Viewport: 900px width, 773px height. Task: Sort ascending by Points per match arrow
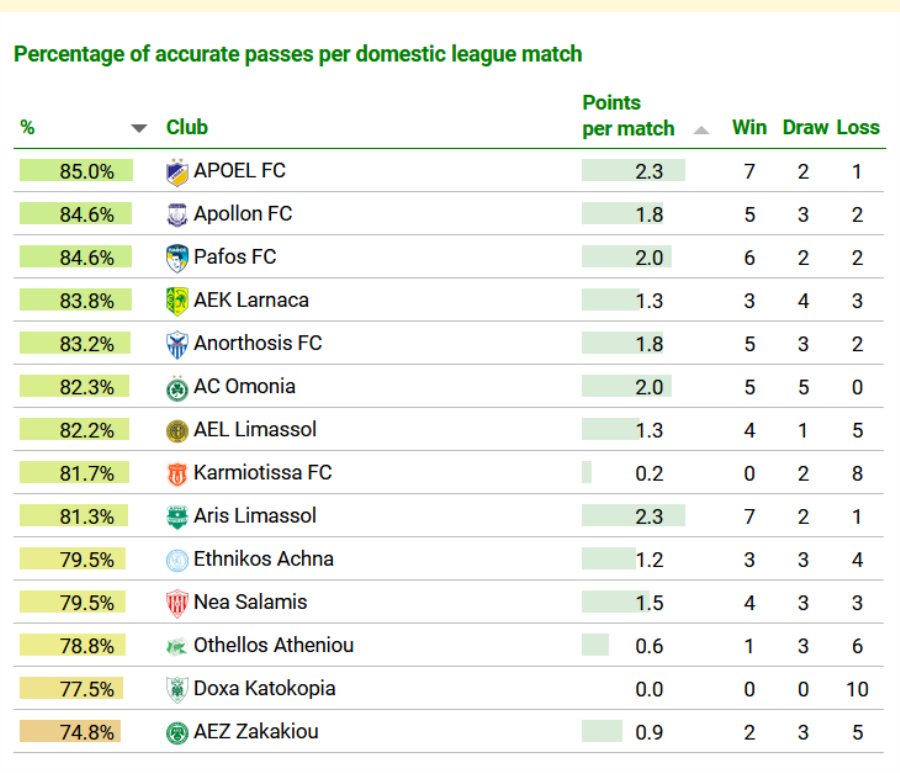pos(701,130)
